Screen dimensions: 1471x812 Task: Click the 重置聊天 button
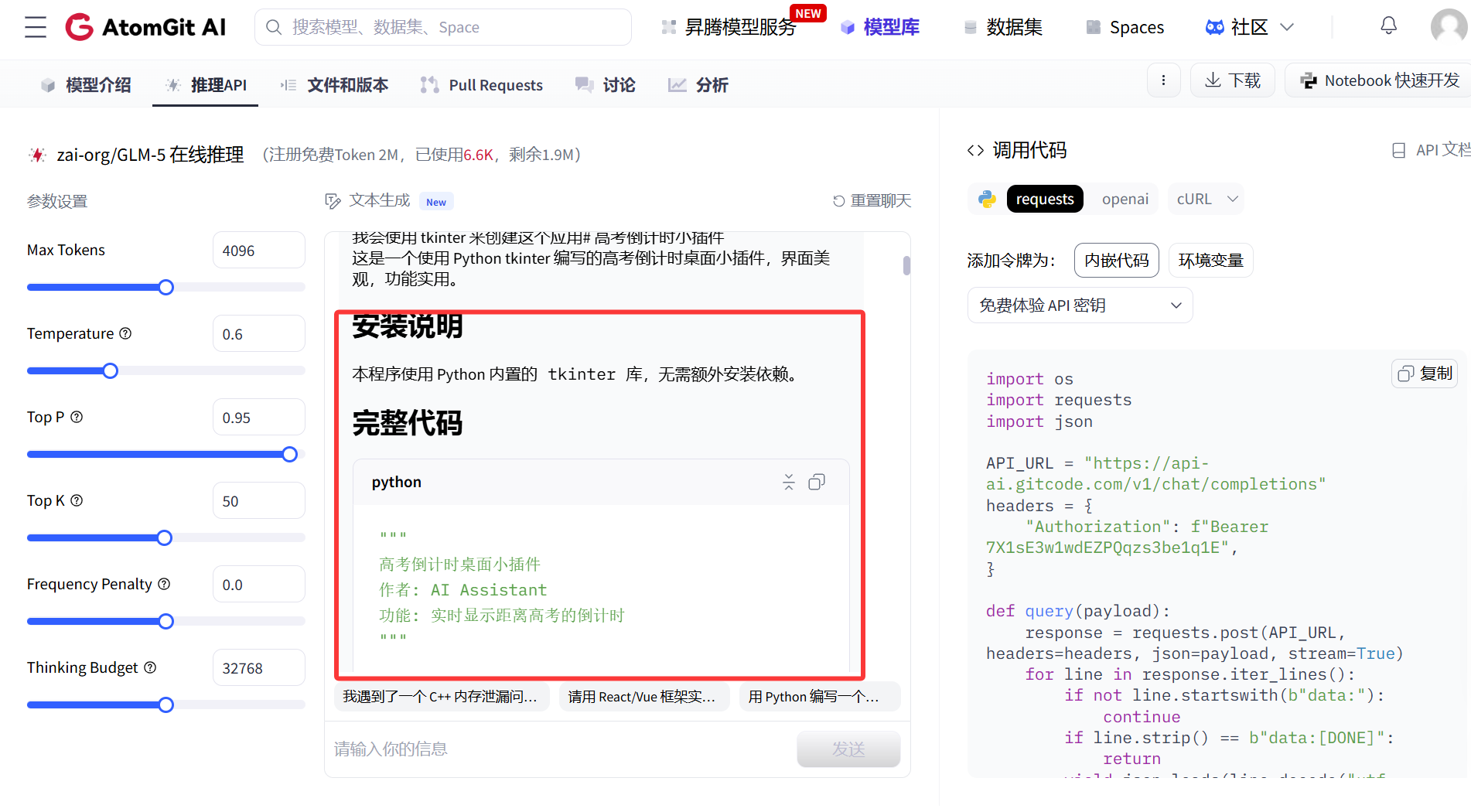[x=872, y=200]
